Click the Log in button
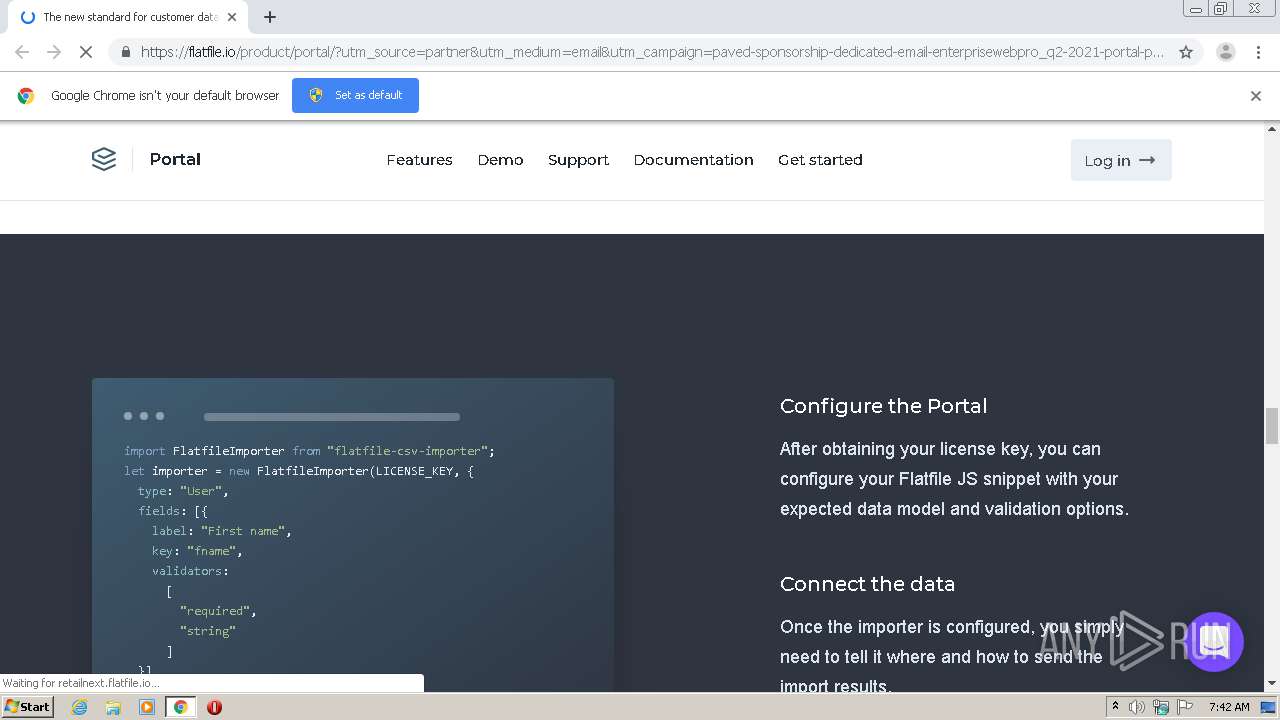 pos(1120,160)
